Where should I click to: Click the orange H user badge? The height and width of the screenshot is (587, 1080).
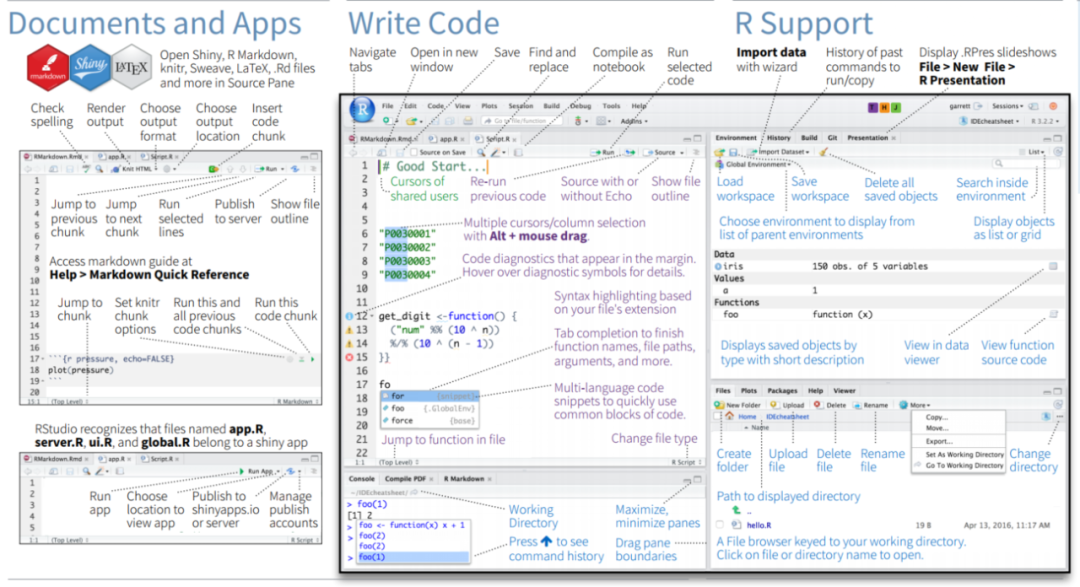coord(884,107)
